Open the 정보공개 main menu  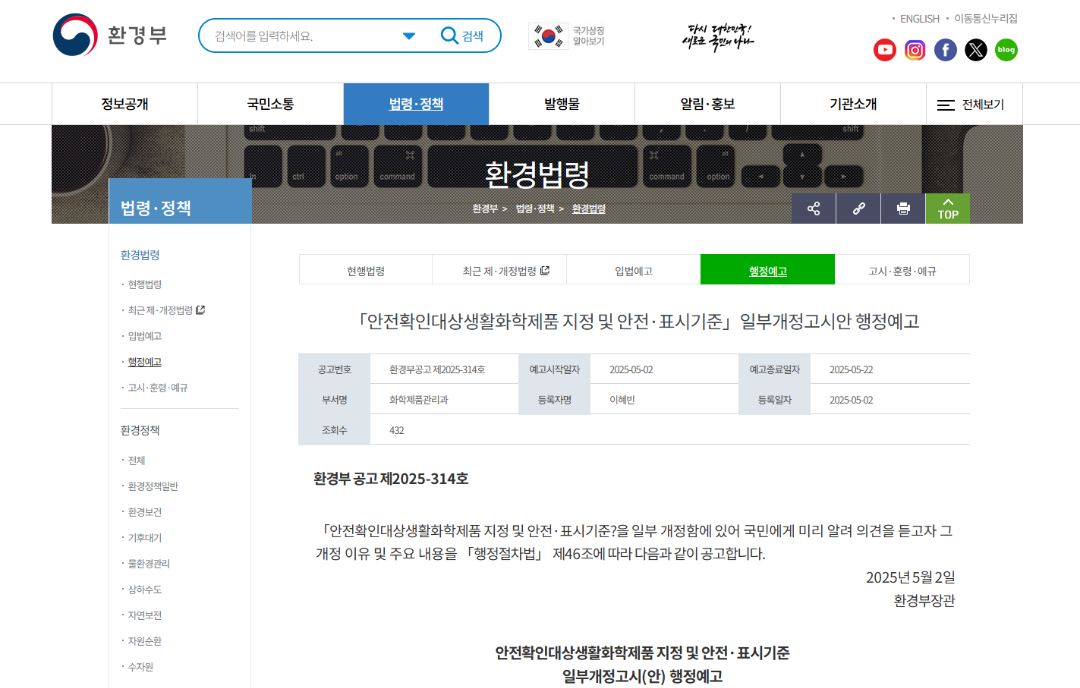125,104
